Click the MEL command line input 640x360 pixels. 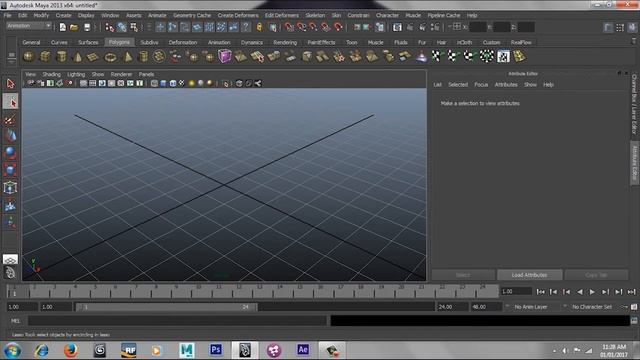click(x=177, y=321)
